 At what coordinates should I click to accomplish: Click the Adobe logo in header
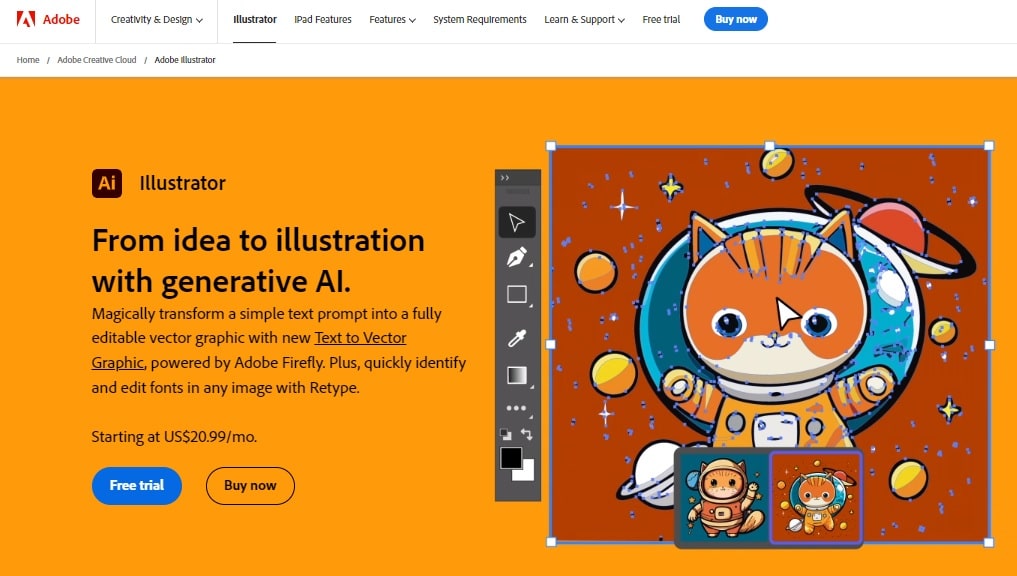(x=48, y=19)
